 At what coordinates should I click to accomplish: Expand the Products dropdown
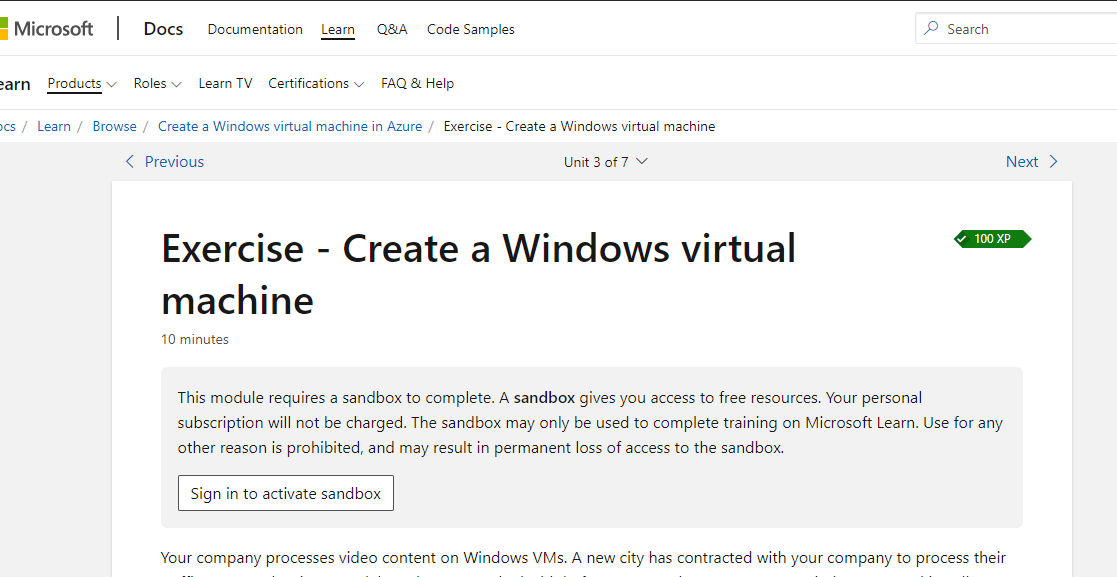82,83
